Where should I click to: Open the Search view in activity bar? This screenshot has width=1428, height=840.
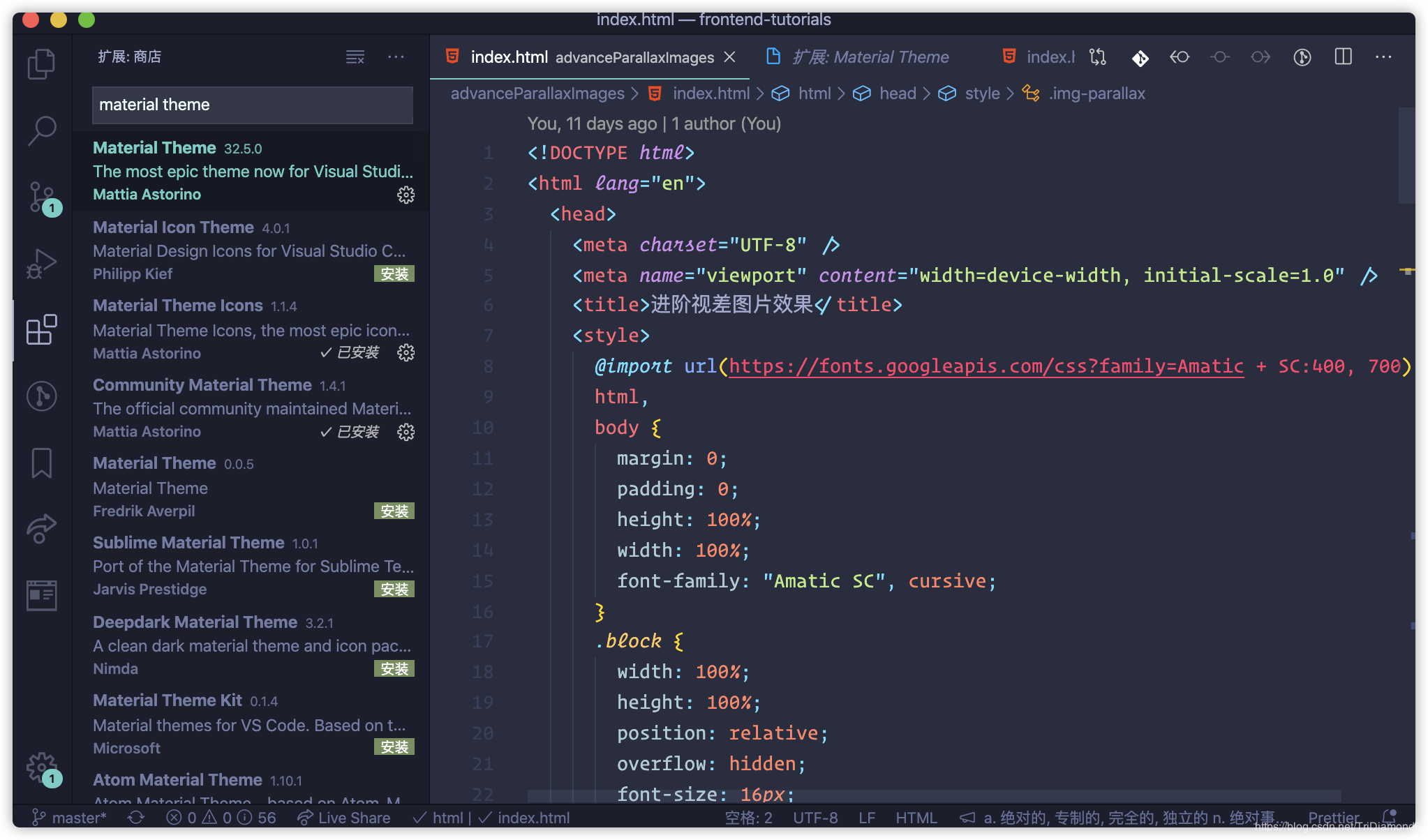click(41, 130)
